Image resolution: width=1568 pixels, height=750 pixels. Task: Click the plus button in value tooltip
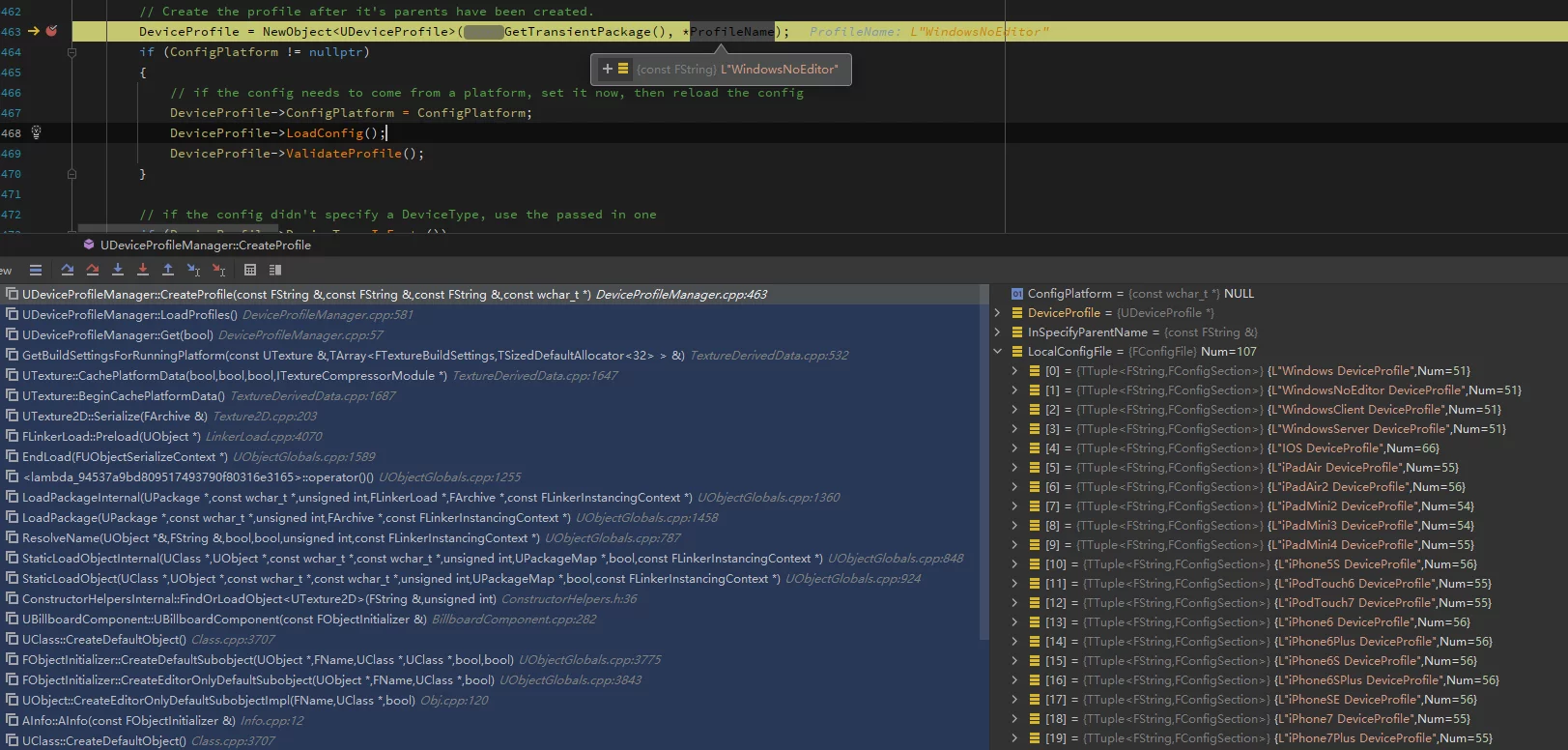(607, 69)
